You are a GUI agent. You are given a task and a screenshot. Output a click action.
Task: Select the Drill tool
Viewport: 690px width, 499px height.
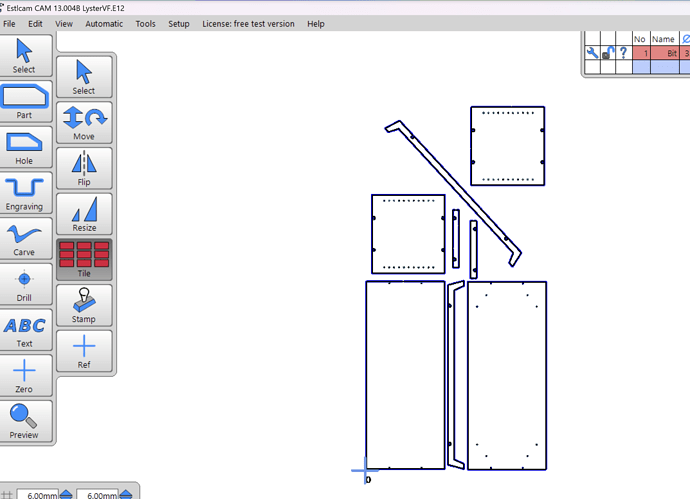(24, 284)
